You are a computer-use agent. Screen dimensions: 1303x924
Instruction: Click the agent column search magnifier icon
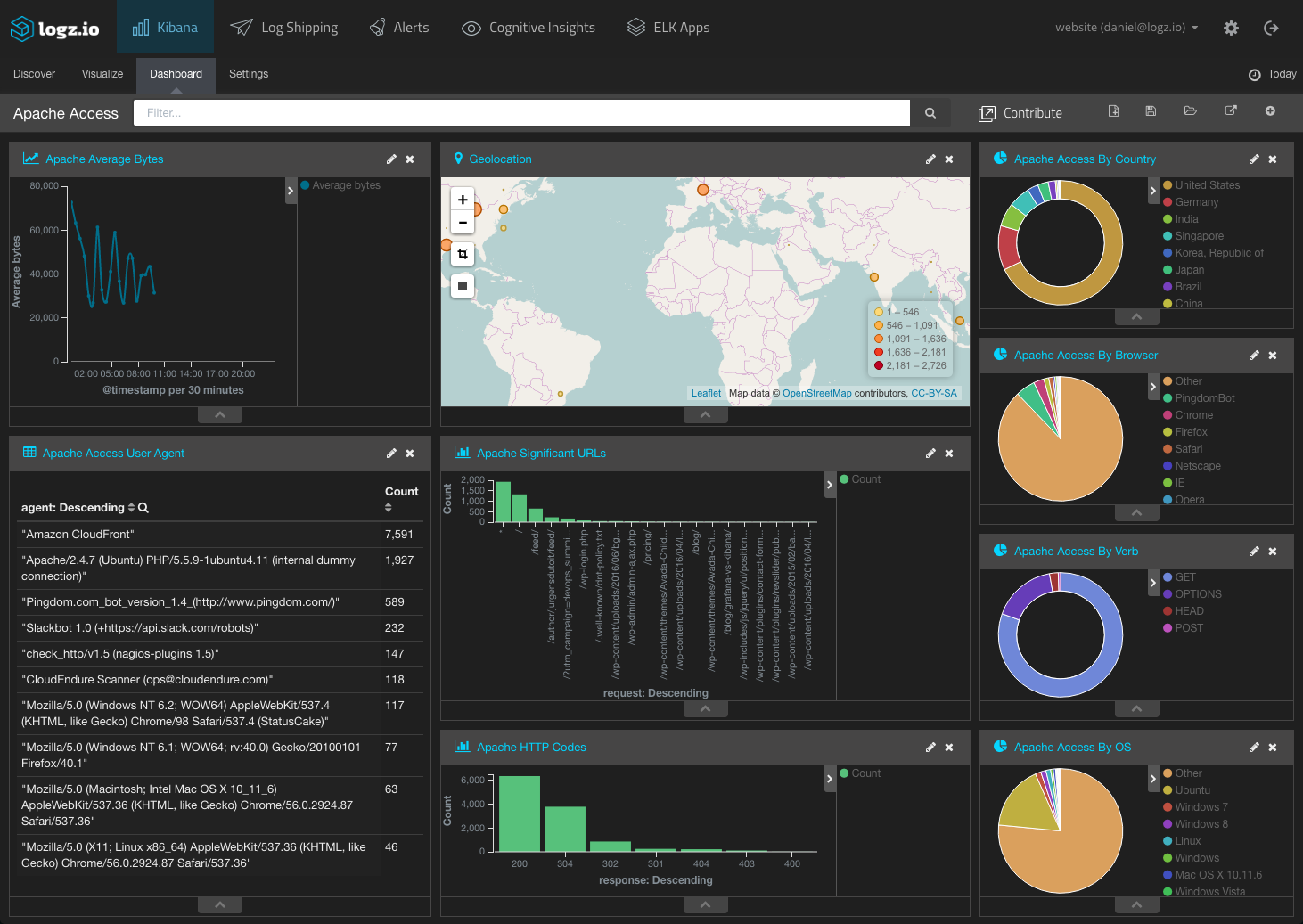tap(143, 508)
